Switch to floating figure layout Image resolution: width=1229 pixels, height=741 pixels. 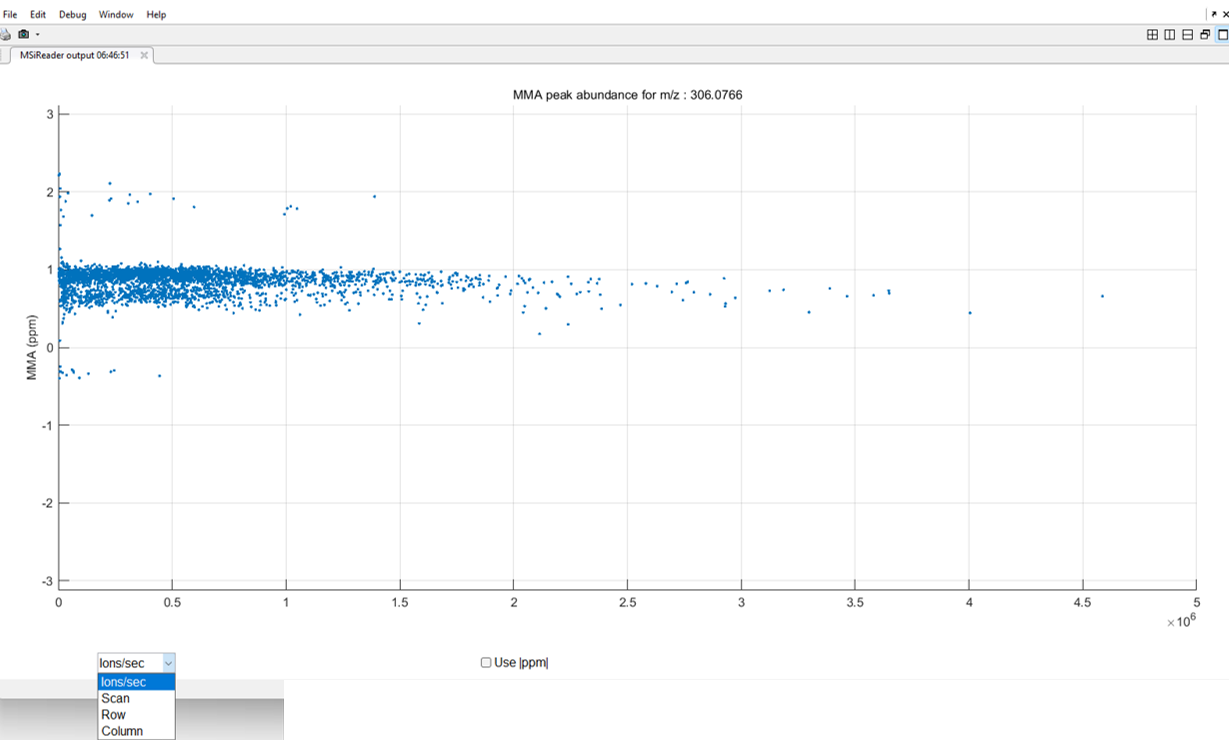tap(1205, 35)
